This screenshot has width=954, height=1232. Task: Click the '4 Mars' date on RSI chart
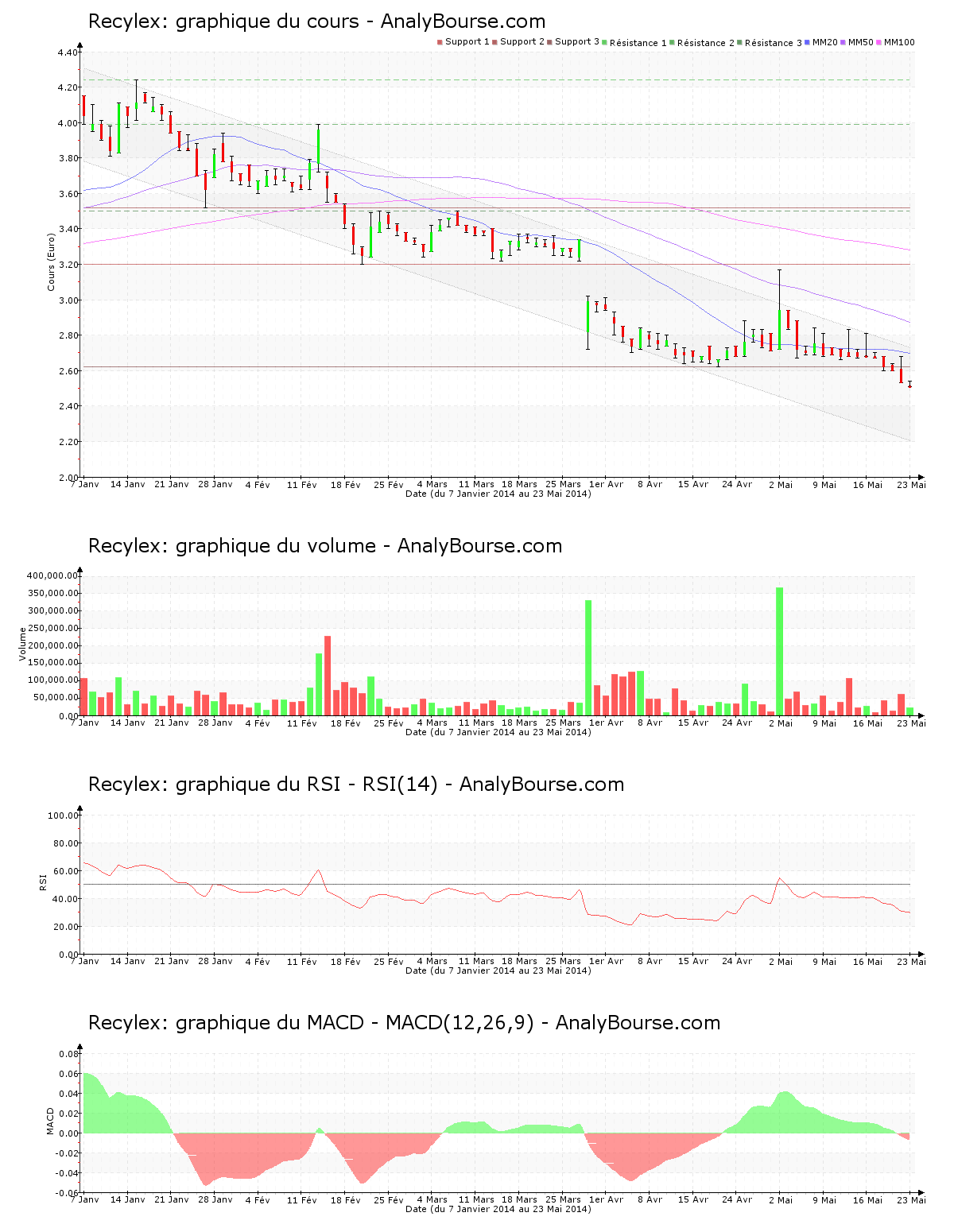[432, 961]
